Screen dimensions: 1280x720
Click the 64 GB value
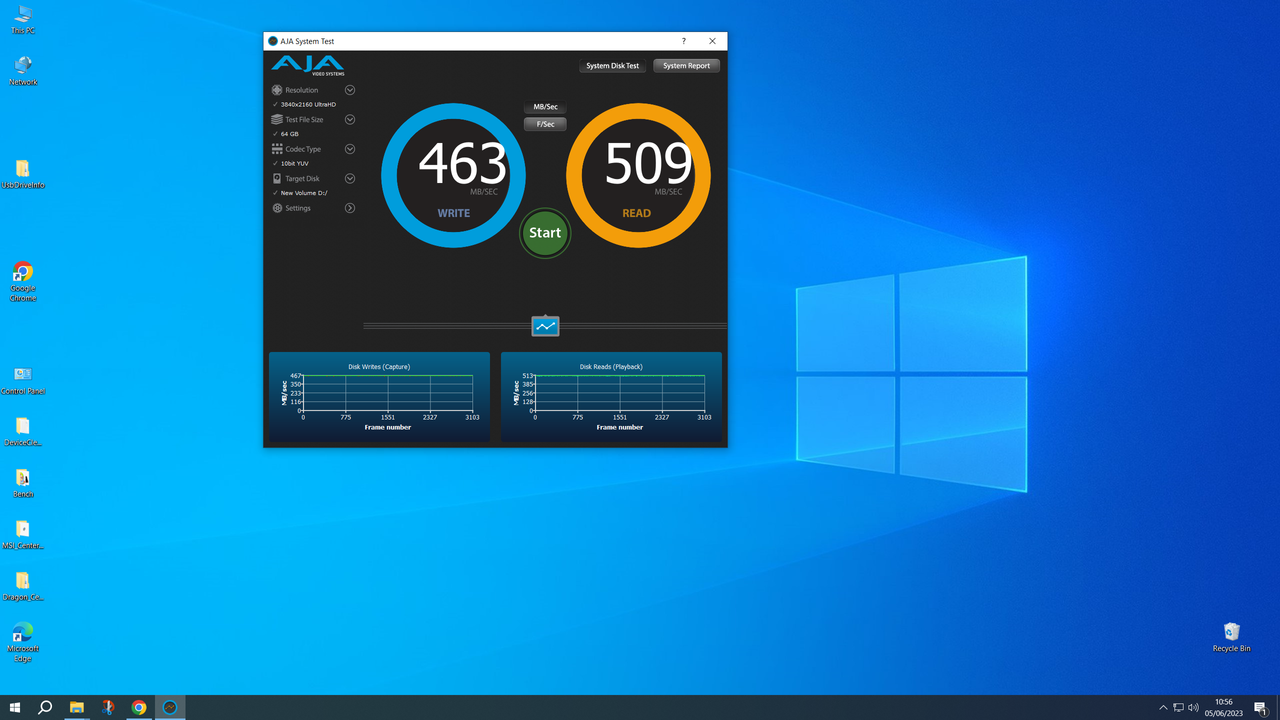pyautogui.click(x=290, y=133)
